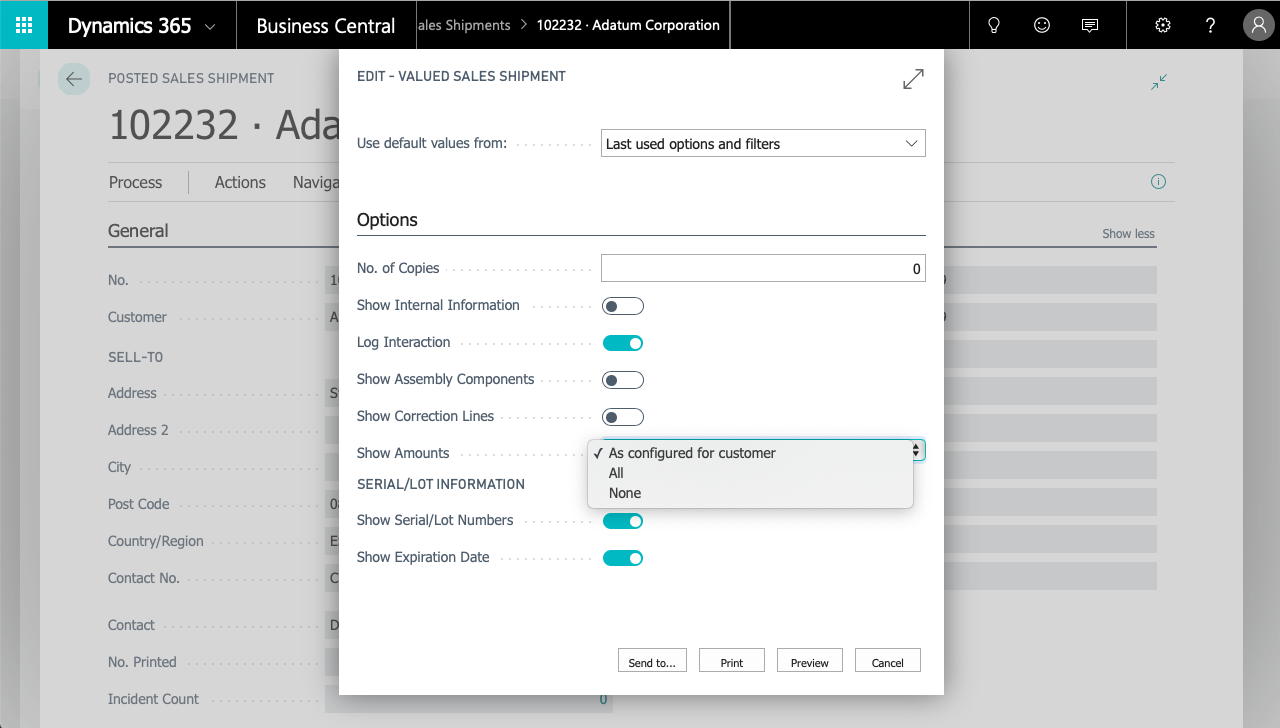Screen dimensions: 1280x728
Task: Click the message/chat icon in top bar
Action: point(1089,24)
